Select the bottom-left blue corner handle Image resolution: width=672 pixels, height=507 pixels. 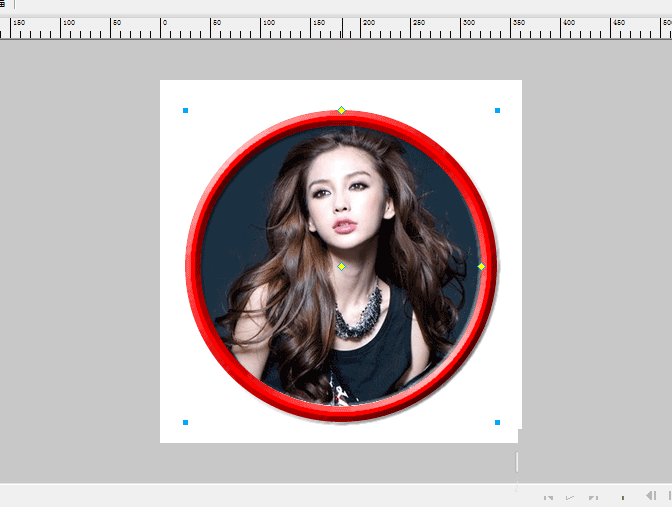click(x=185, y=423)
